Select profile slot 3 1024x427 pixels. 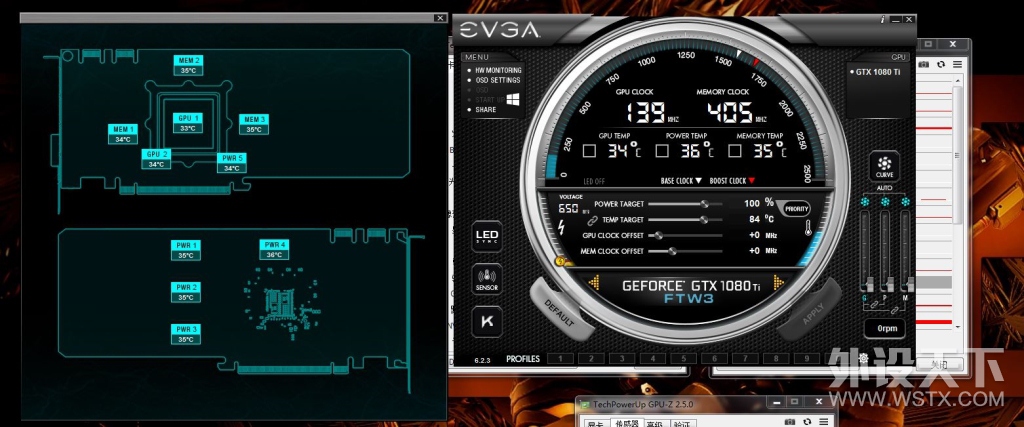(x=622, y=358)
